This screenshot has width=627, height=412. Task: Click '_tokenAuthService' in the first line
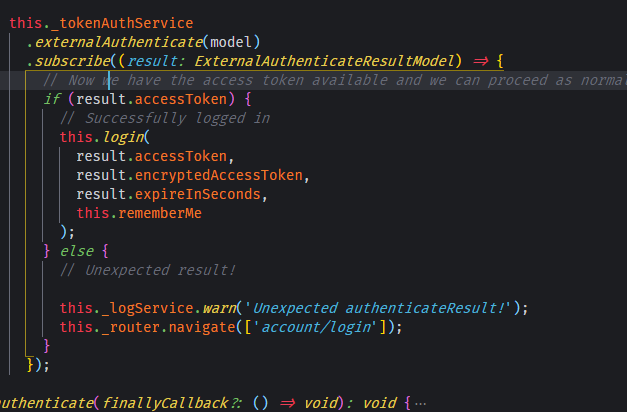[122, 23]
